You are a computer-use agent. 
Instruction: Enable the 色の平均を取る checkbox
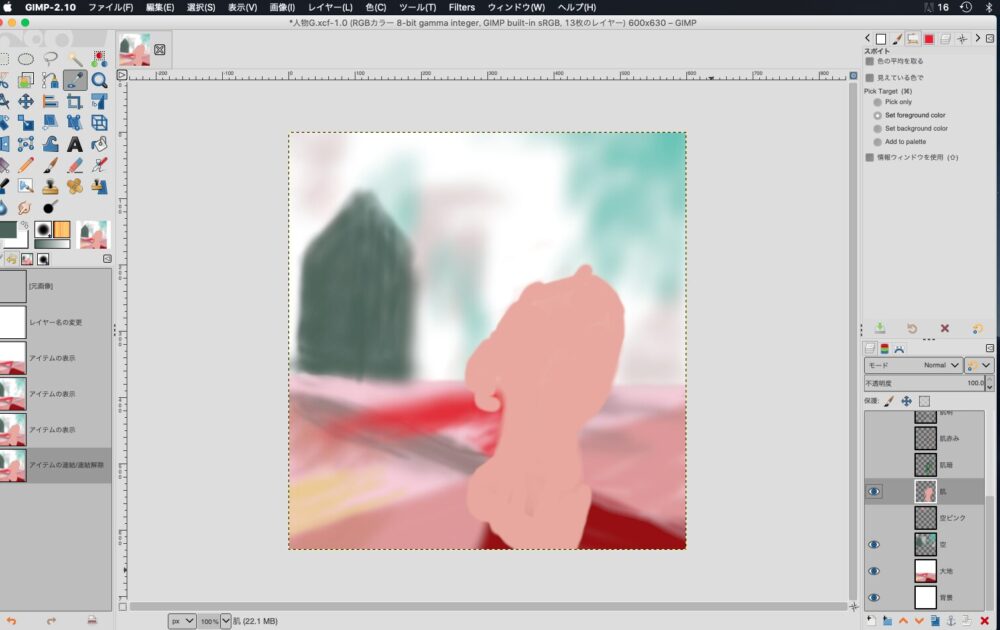pos(869,61)
